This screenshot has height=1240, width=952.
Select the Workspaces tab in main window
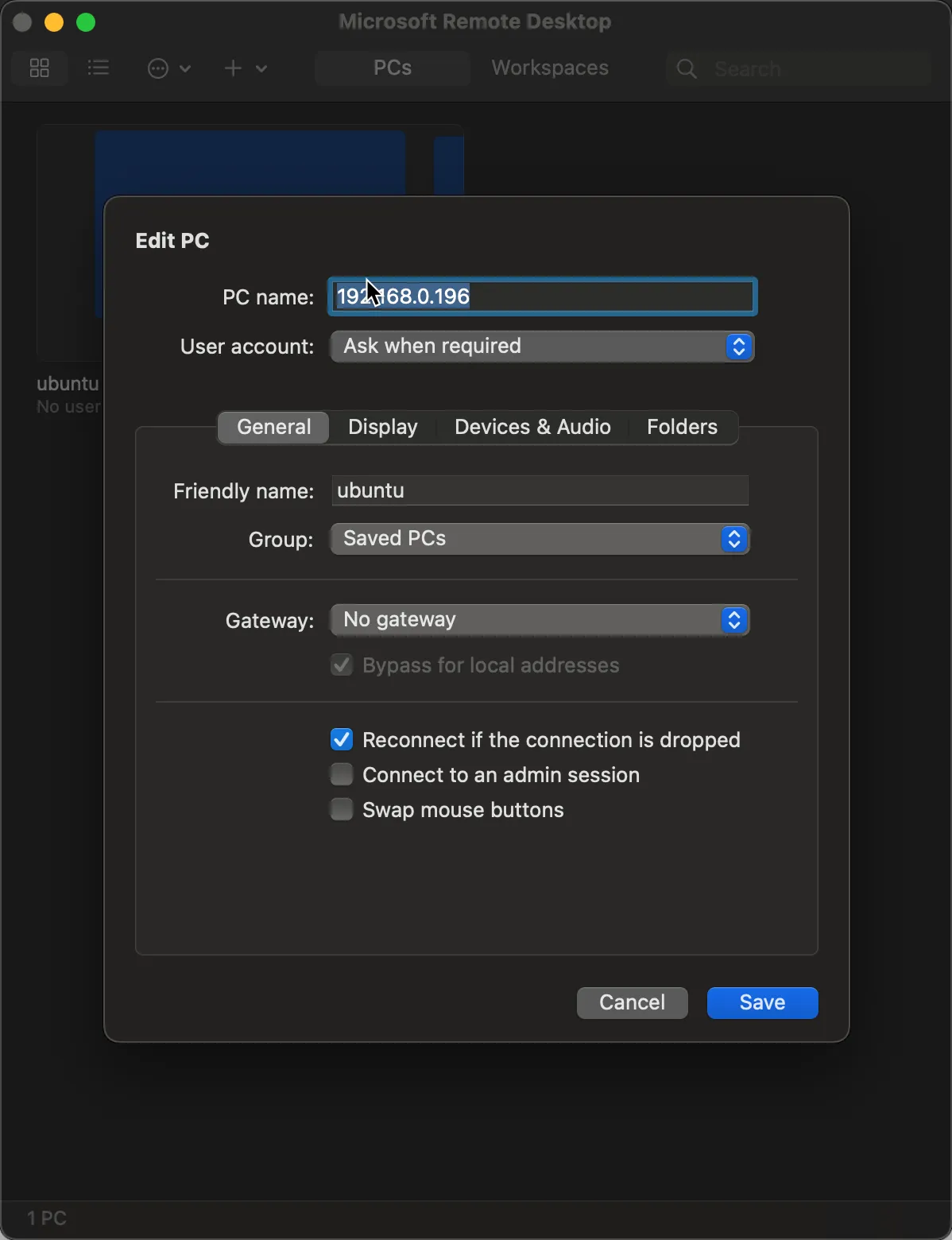click(x=550, y=68)
